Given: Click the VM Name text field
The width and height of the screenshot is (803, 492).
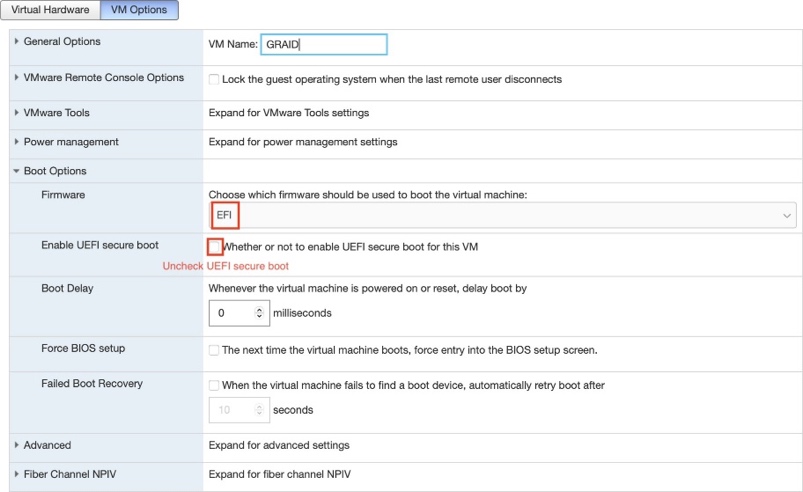Looking at the screenshot, I should pos(323,45).
